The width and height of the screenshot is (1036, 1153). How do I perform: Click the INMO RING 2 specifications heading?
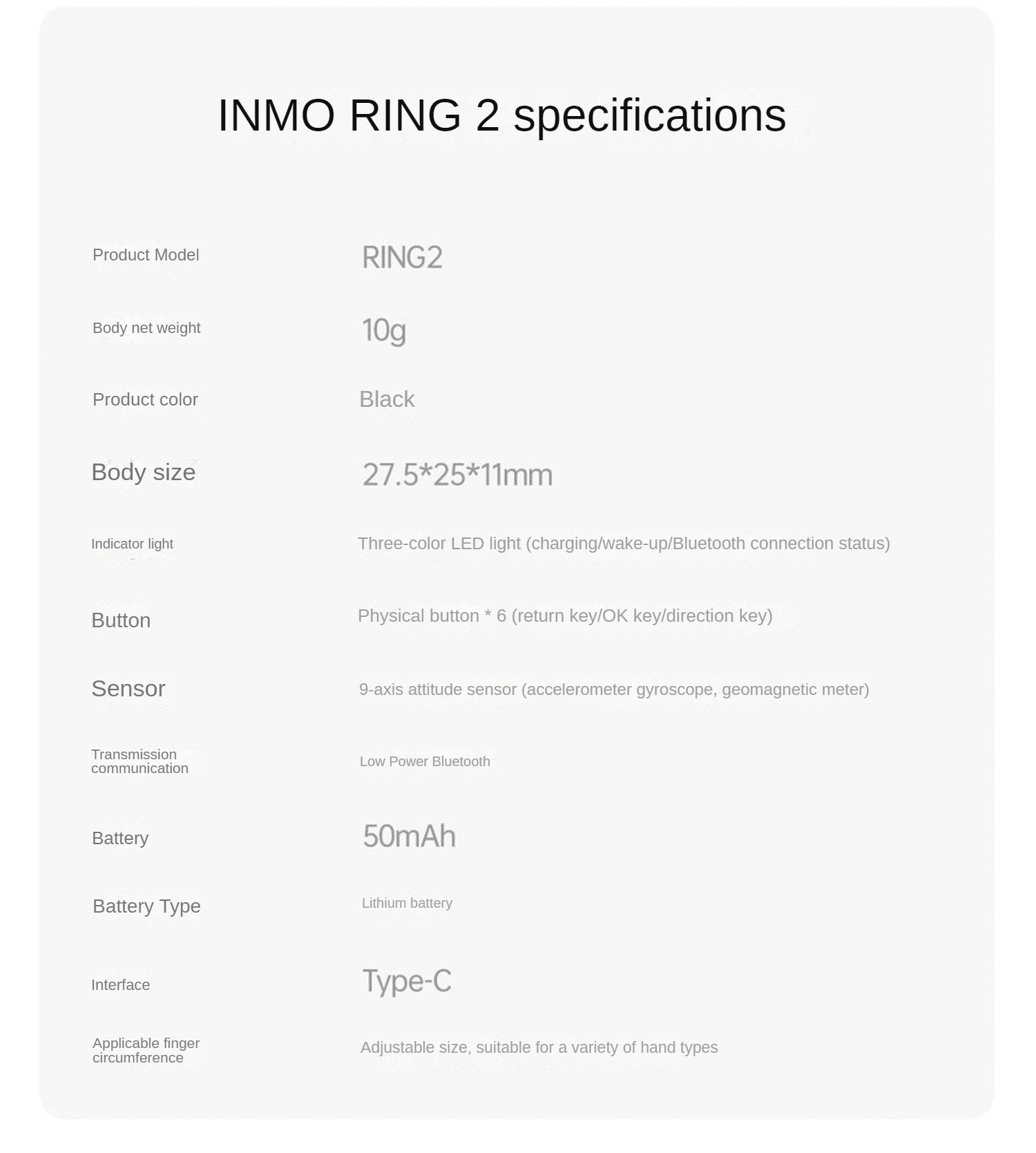click(x=501, y=115)
